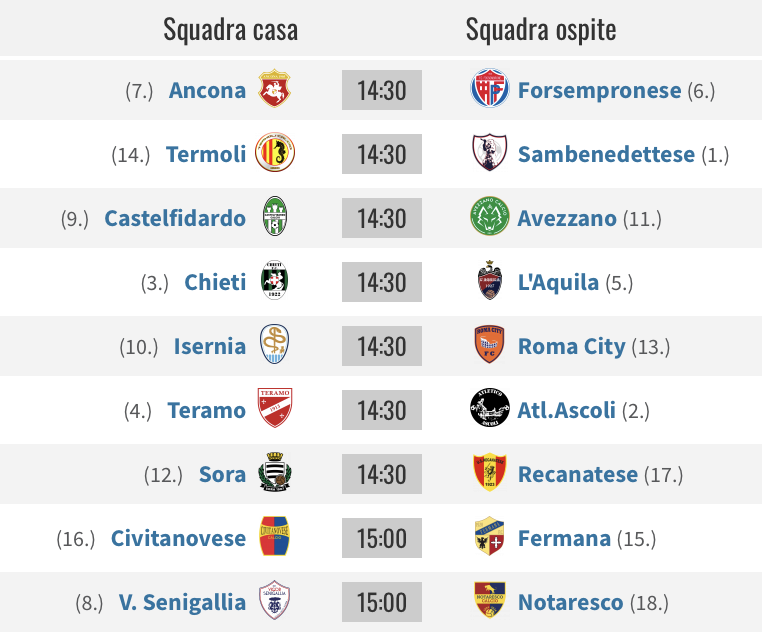Click the Teramo red-white crest
The image size is (762, 638).
pyautogui.click(x=275, y=408)
